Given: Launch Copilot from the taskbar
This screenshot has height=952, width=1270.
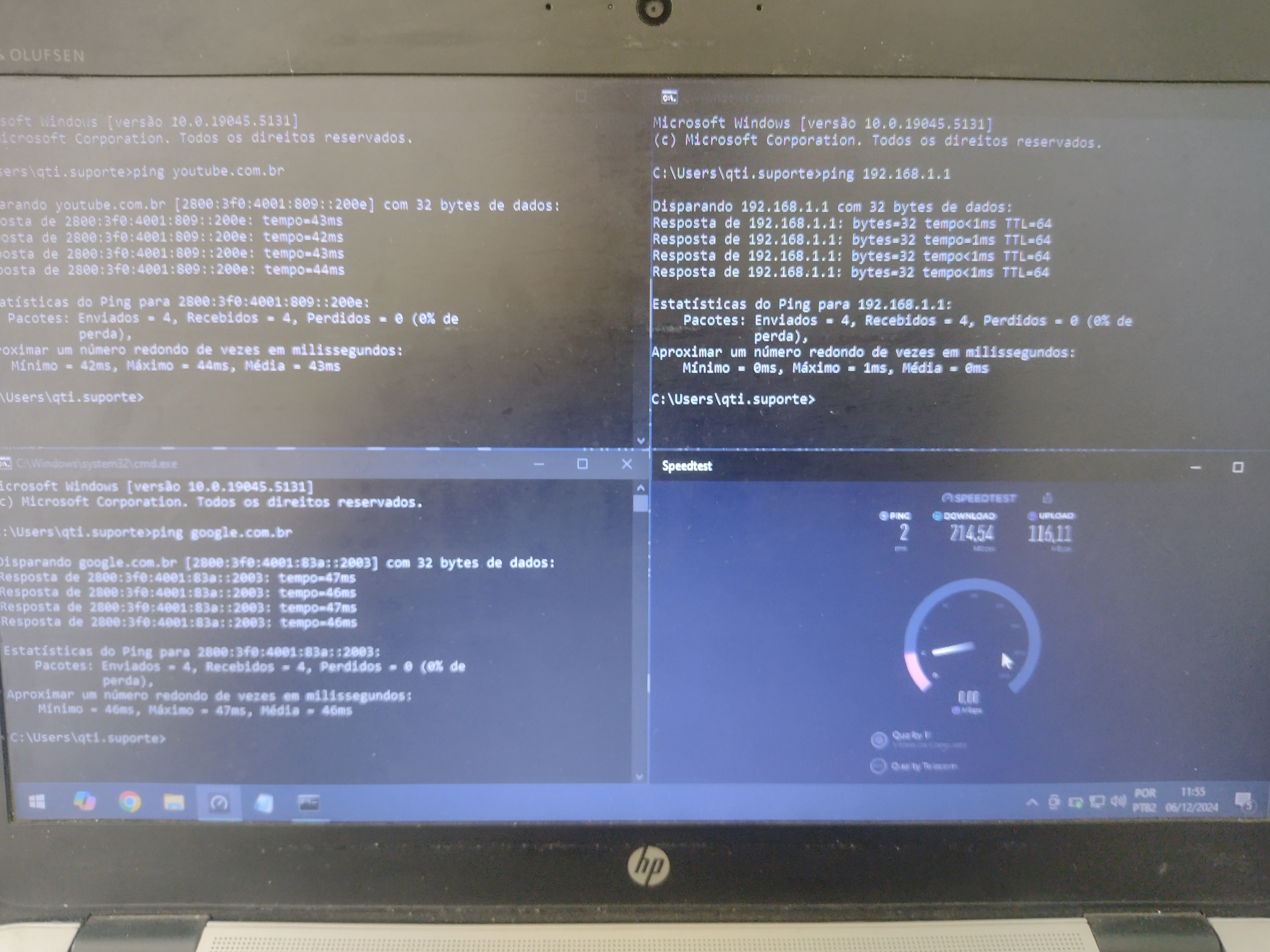Looking at the screenshot, I should [x=84, y=802].
